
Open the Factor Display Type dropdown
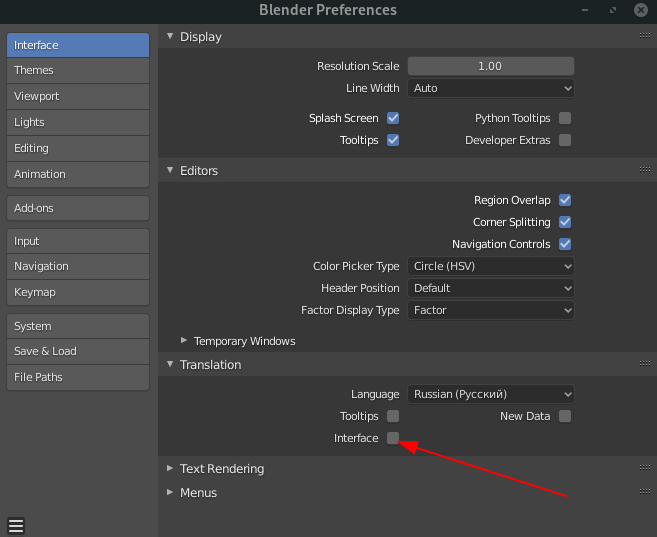coord(491,310)
